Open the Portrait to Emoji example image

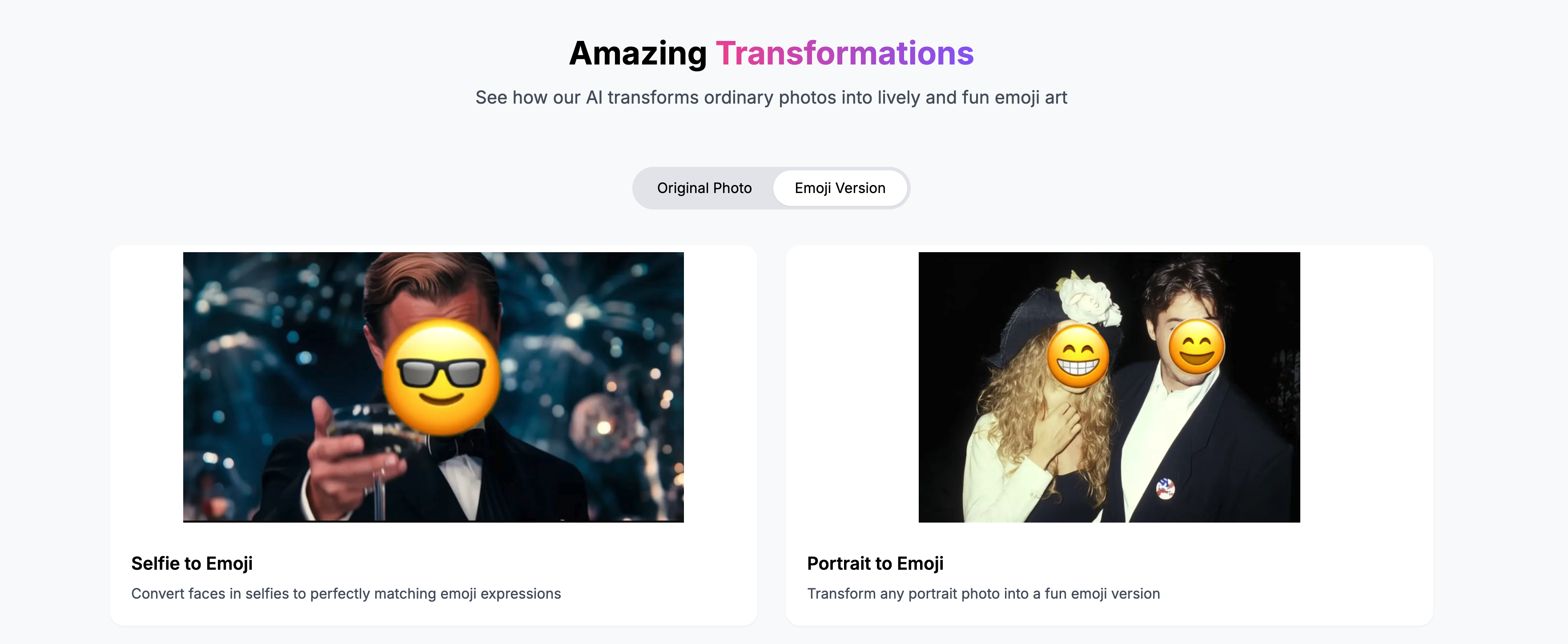click(x=1109, y=387)
